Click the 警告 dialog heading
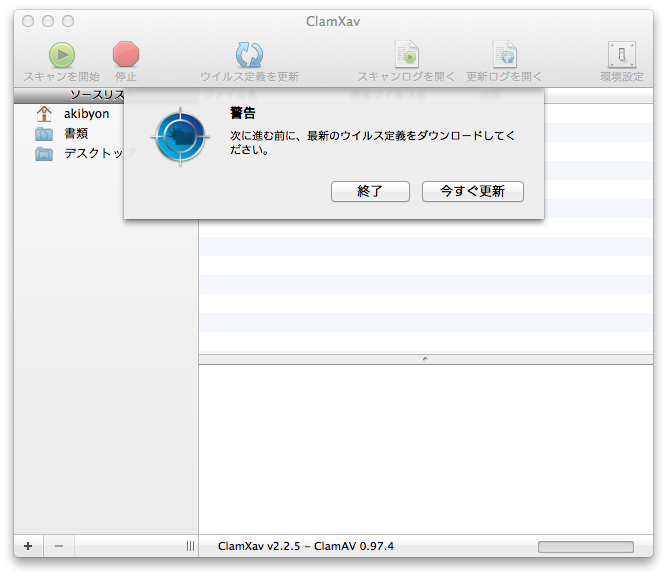This screenshot has width=667, height=577. click(x=243, y=113)
